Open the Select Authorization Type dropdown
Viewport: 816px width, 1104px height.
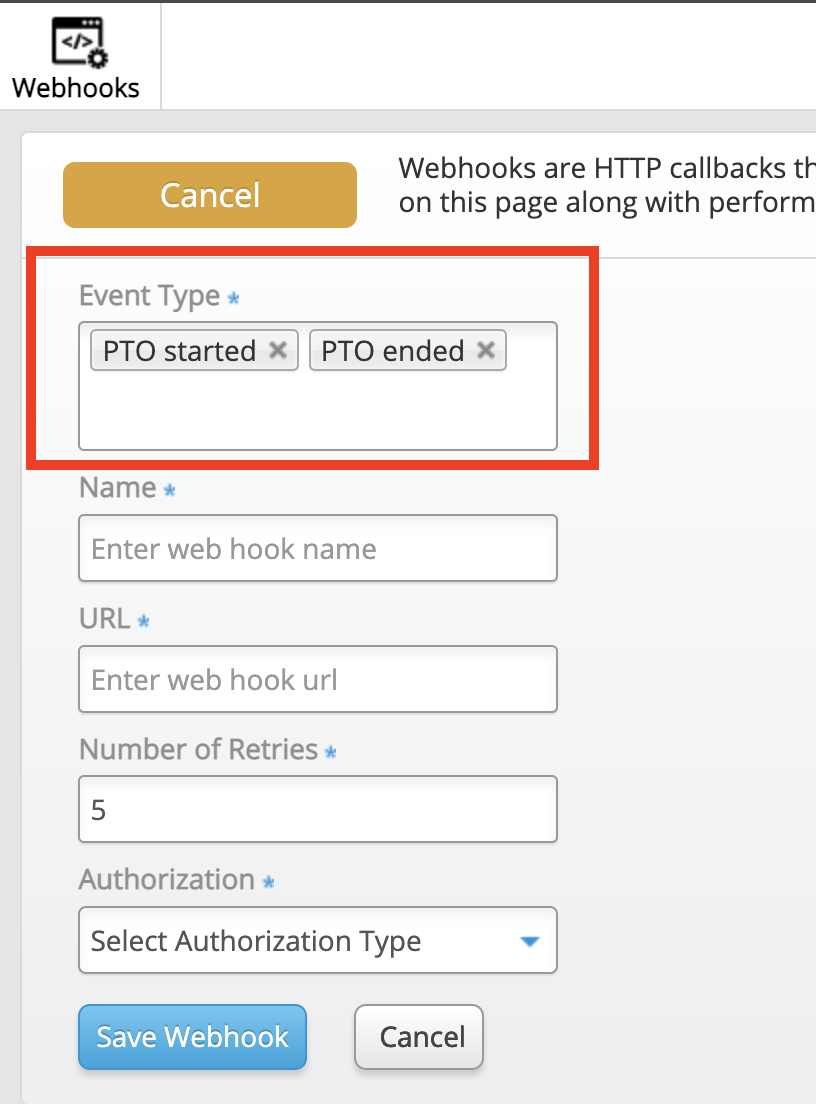tap(318, 940)
